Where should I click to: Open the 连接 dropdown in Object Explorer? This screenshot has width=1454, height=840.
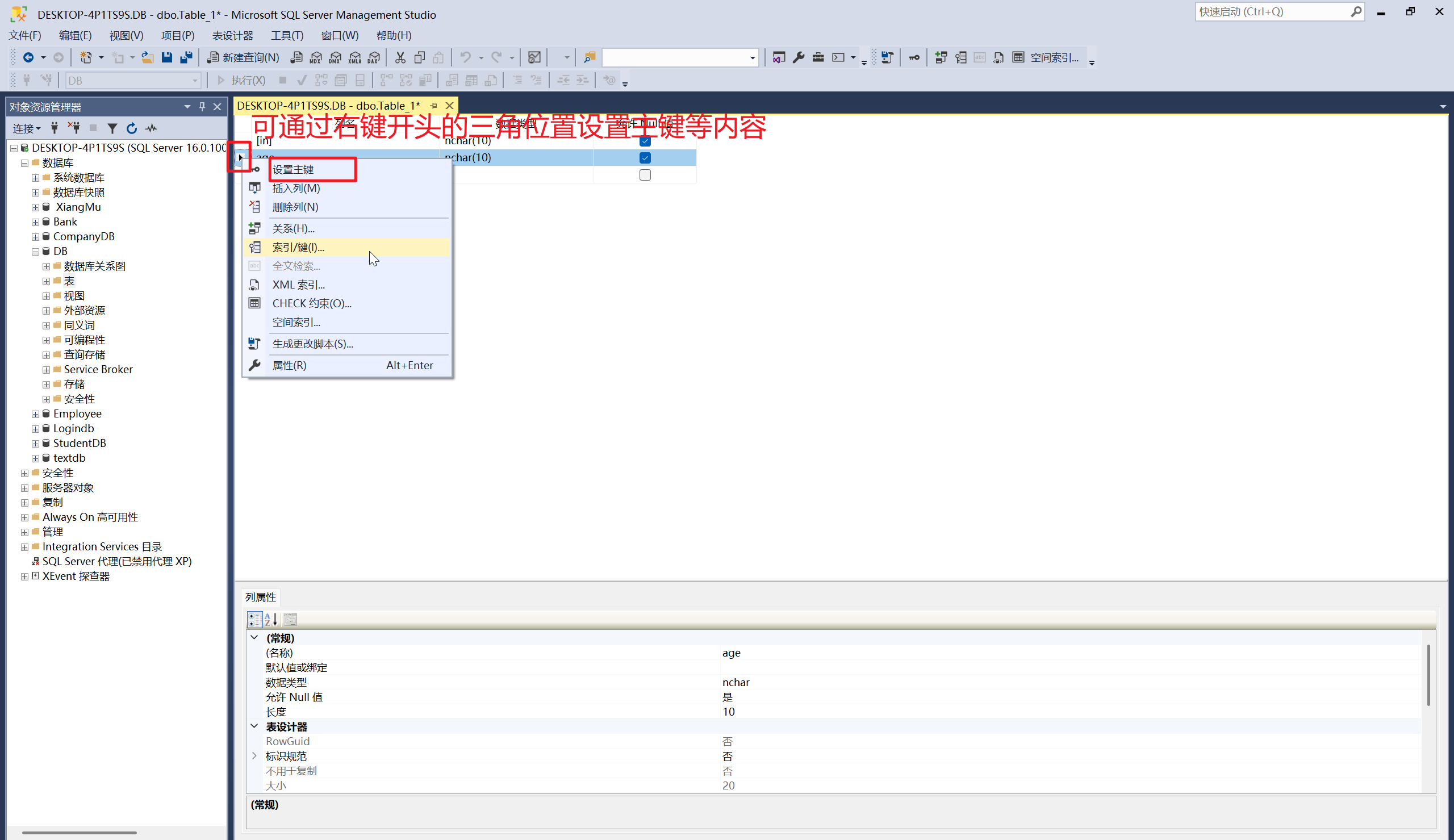click(27, 128)
